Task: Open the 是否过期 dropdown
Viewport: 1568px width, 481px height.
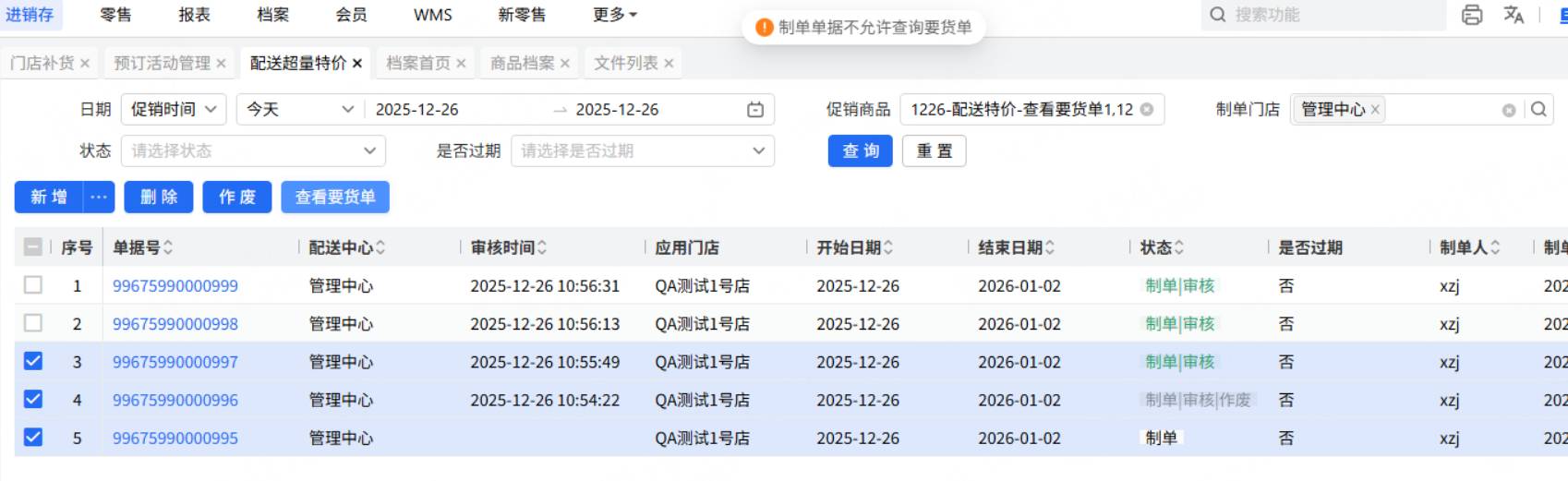Action: [x=642, y=151]
